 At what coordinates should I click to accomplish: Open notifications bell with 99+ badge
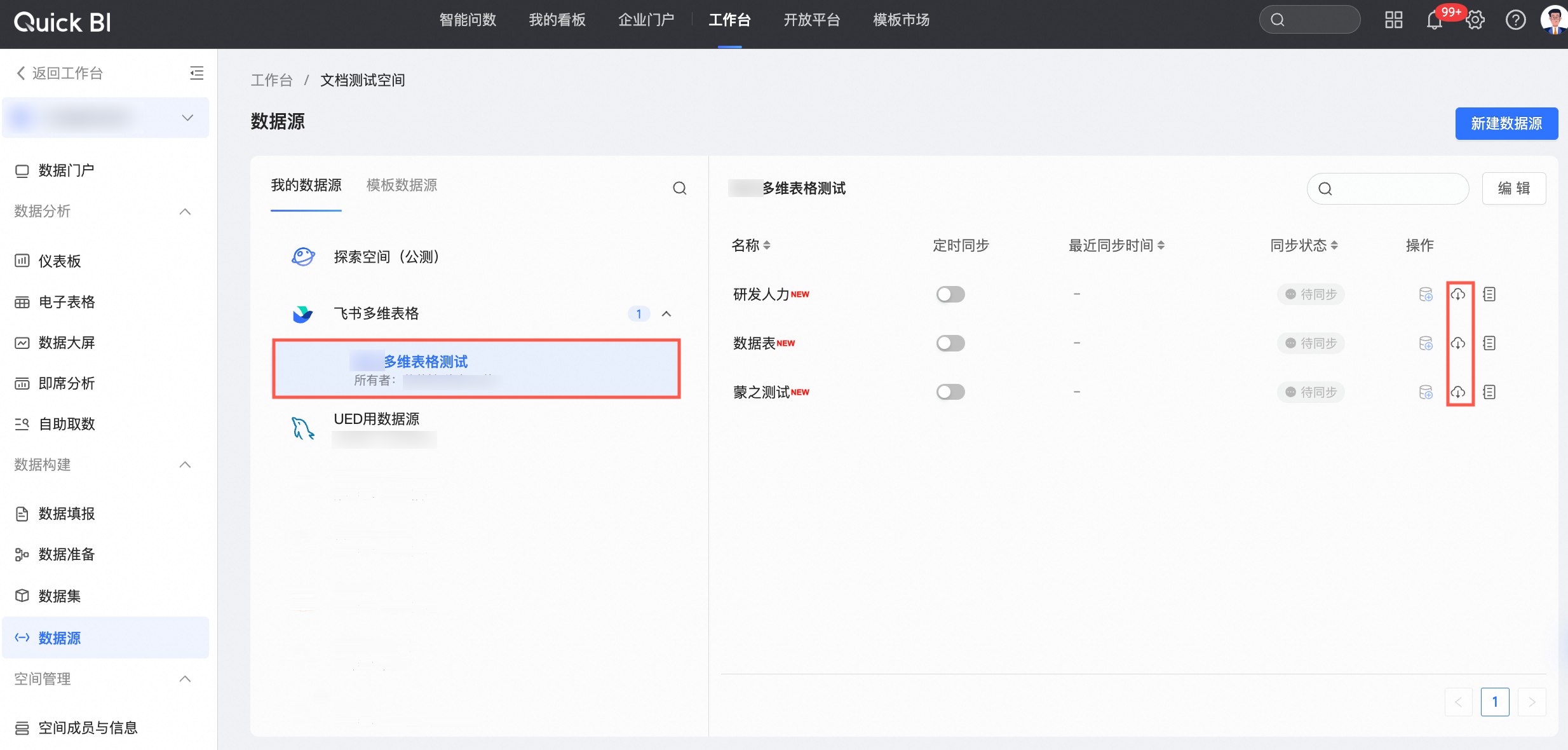(x=1435, y=20)
